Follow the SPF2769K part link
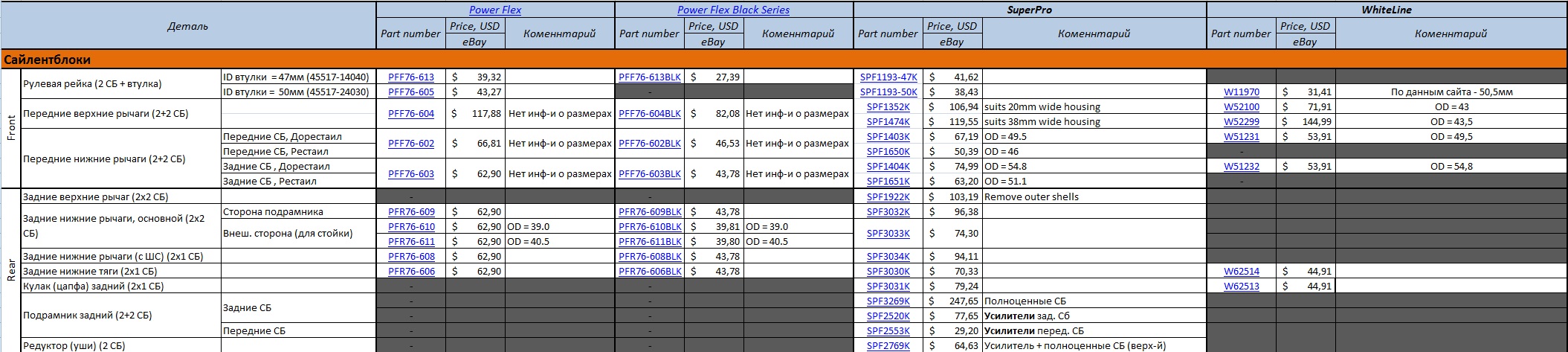The width and height of the screenshot is (1568, 352). 888,346
